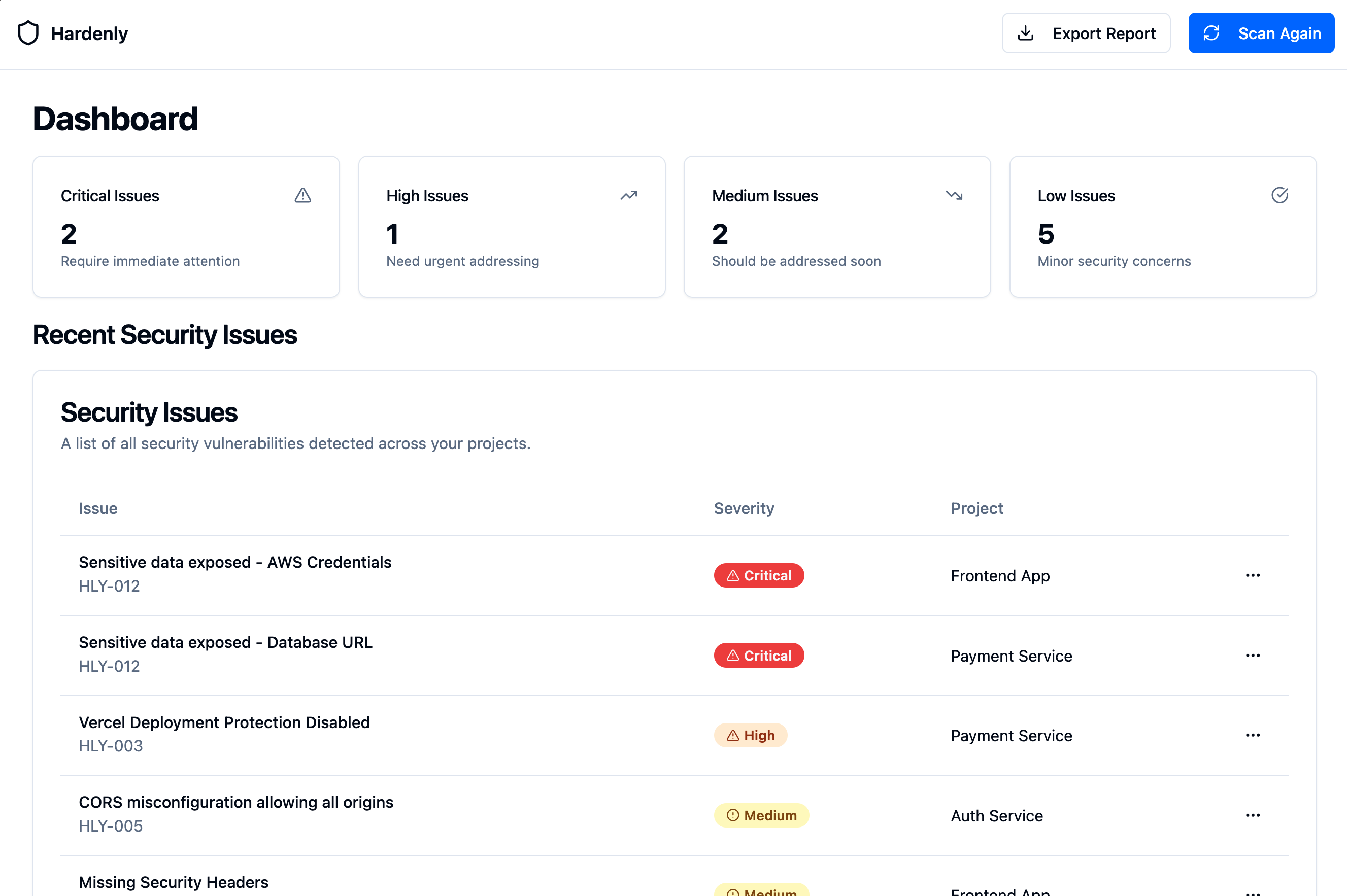This screenshot has height=896, width=1347.
Task: Sort by the Project column header
Action: [x=976, y=508]
